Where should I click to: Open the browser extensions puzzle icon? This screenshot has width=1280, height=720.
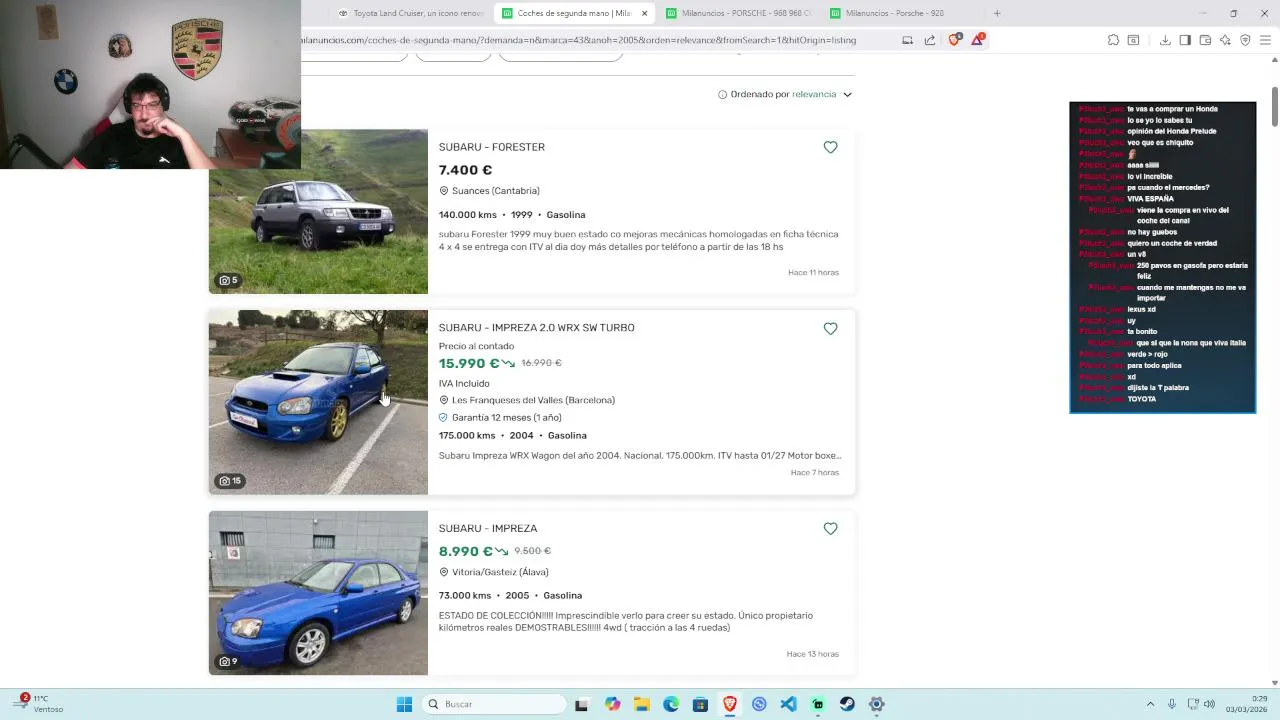(1113, 40)
